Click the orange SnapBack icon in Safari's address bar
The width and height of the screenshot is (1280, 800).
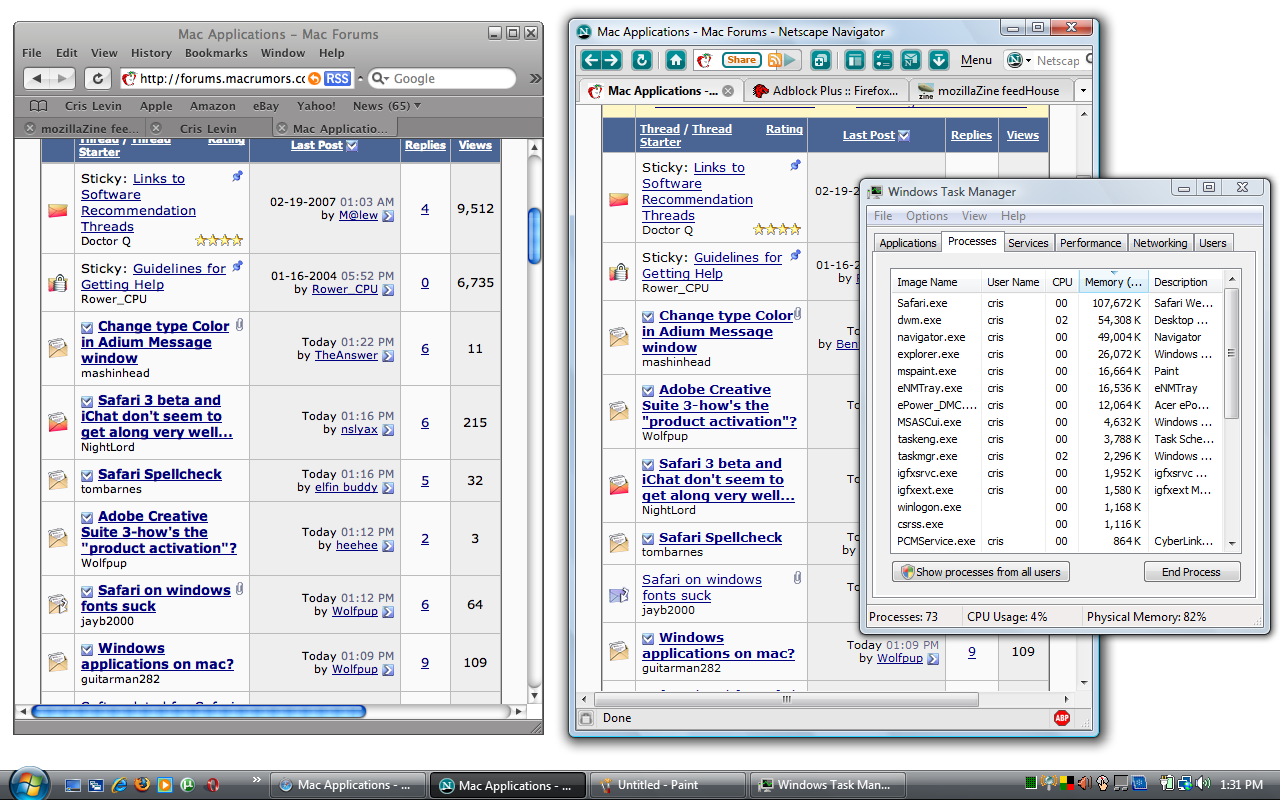click(314, 78)
